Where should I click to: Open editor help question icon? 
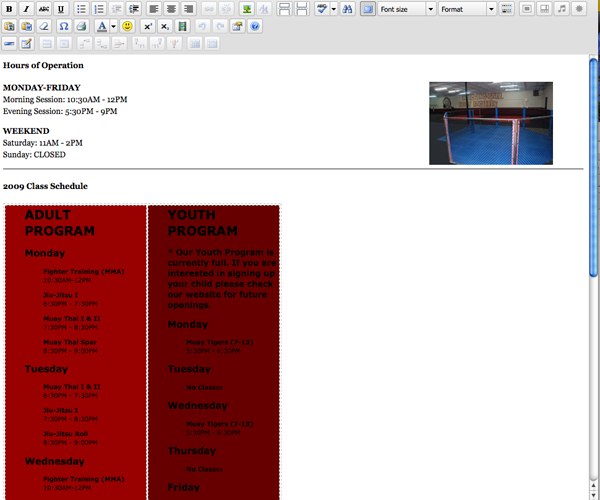pos(254,26)
